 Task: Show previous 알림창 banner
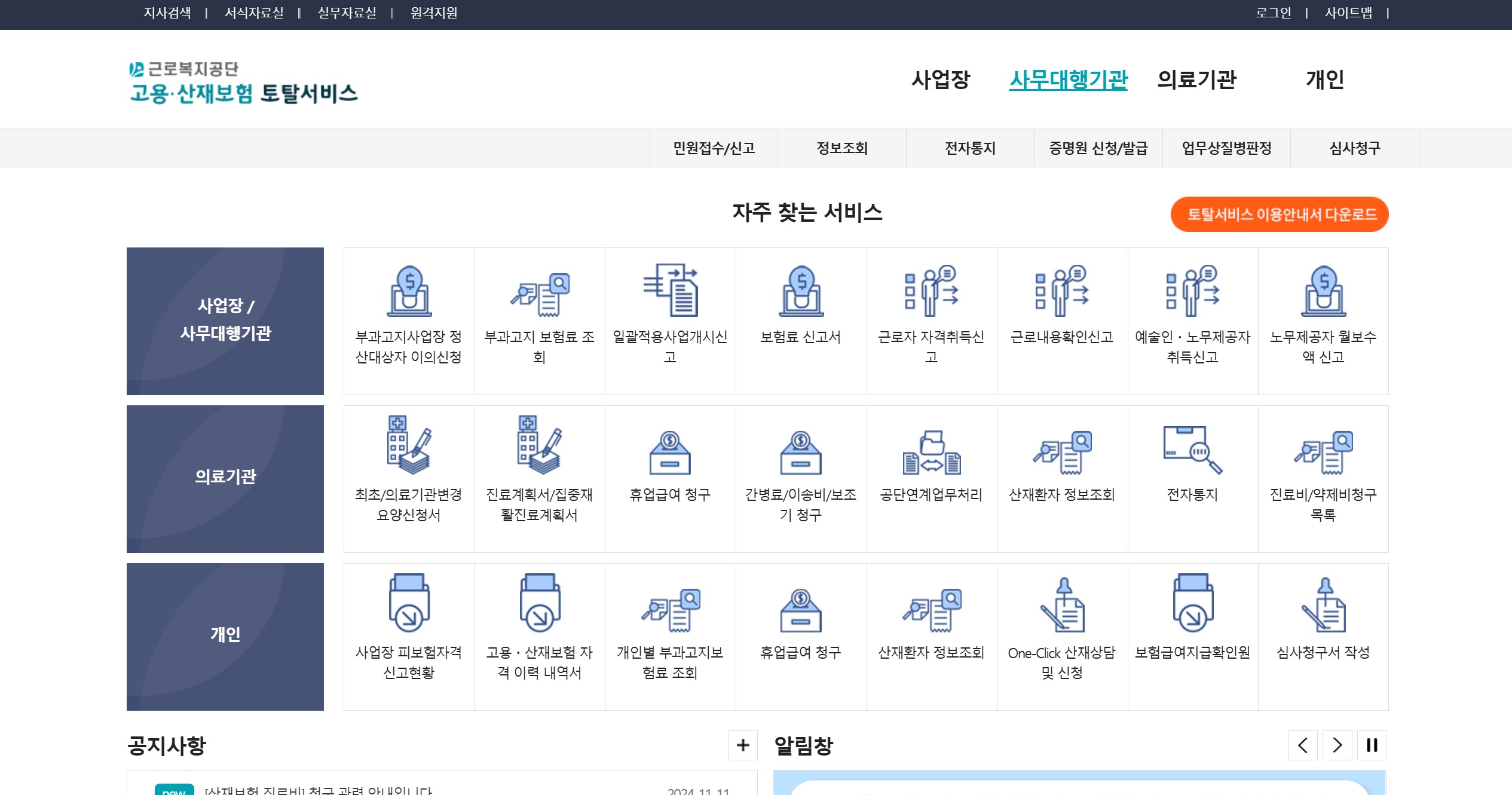click(x=1303, y=745)
